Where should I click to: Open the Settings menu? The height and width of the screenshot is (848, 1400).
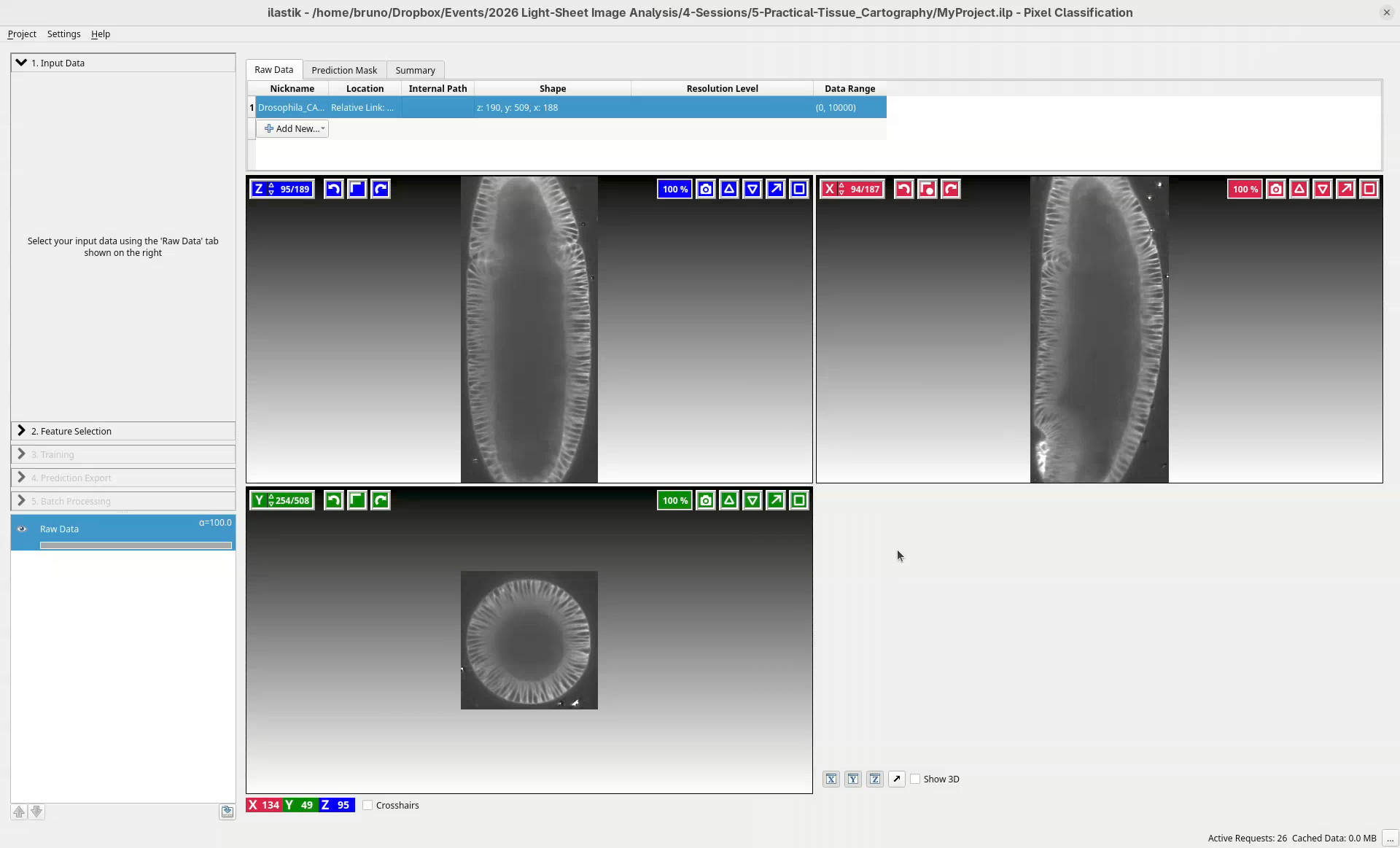tap(63, 34)
